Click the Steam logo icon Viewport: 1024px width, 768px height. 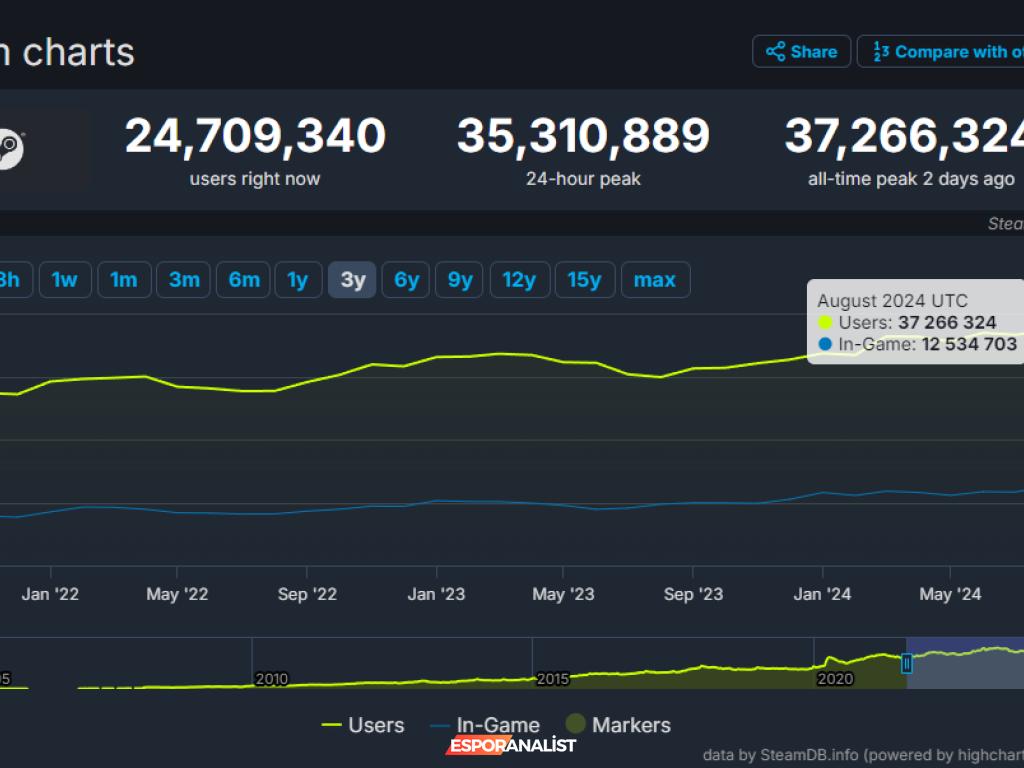point(10,149)
